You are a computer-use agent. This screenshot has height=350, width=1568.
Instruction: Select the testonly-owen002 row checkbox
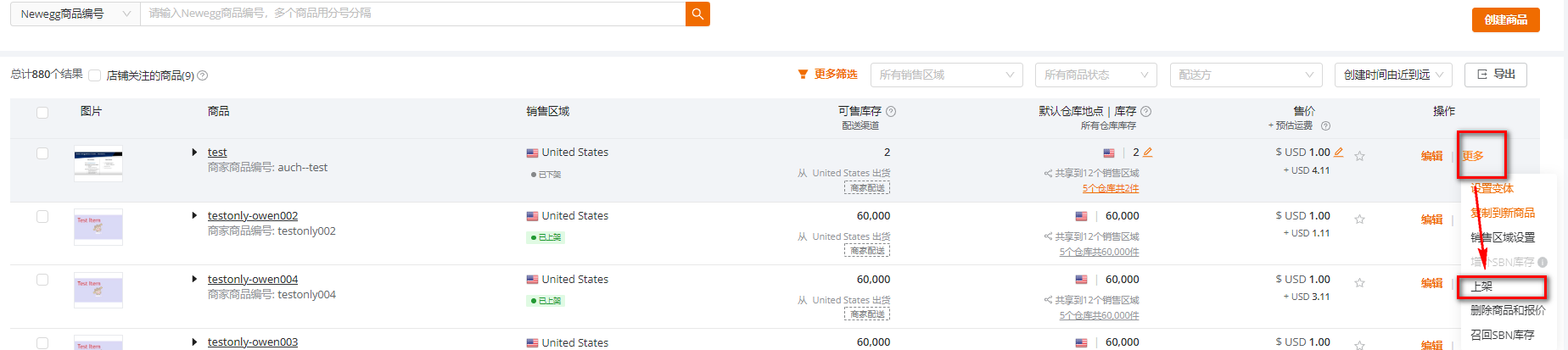click(42, 217)
